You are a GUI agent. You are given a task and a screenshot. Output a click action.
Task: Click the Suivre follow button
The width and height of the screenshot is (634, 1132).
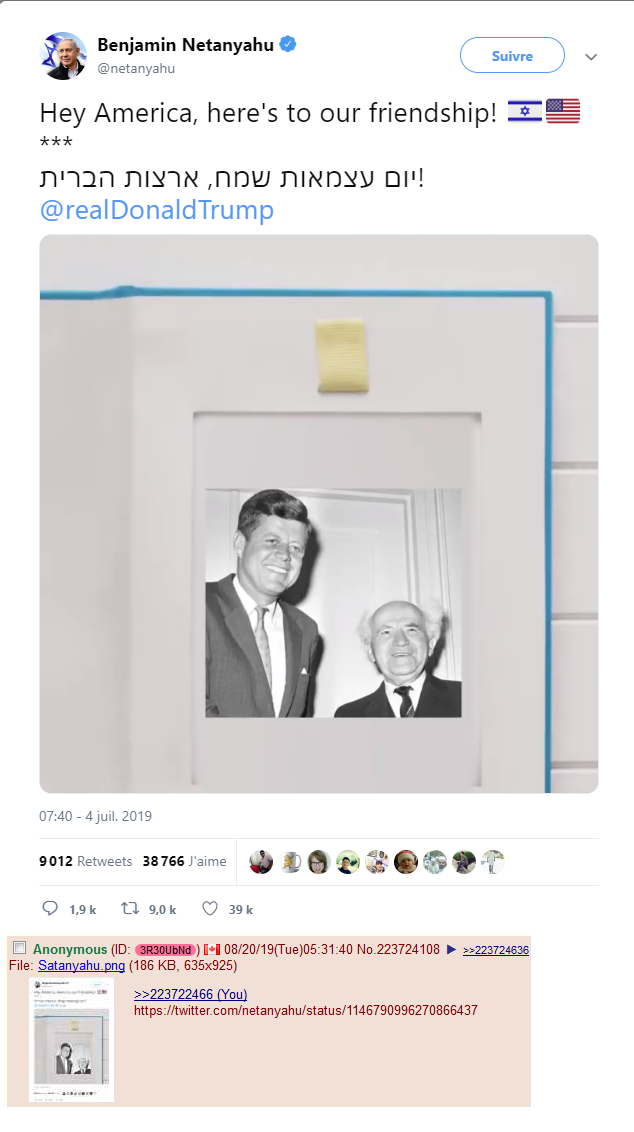point(512,56)
